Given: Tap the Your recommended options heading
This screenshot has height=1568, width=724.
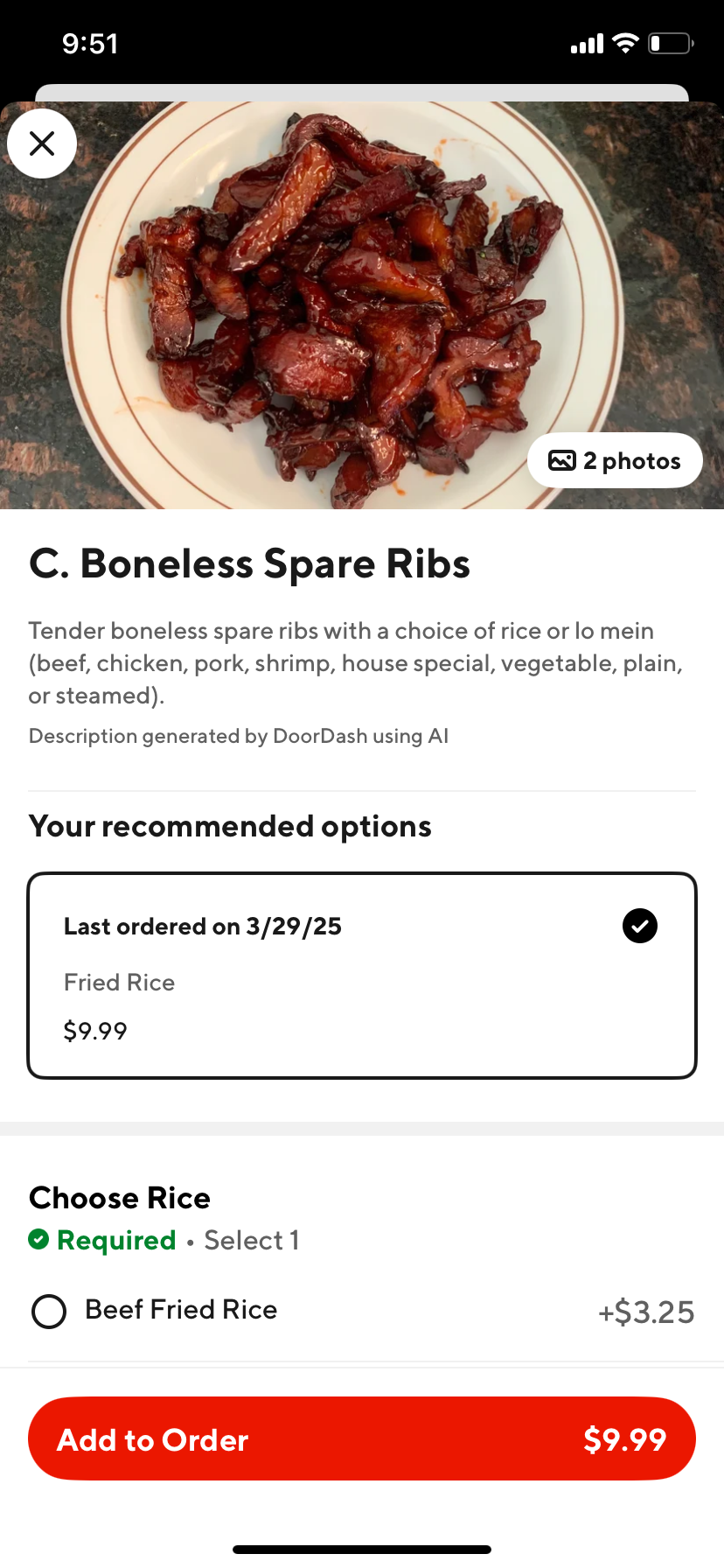Looking at the screenshot, I should pos(230,826).
